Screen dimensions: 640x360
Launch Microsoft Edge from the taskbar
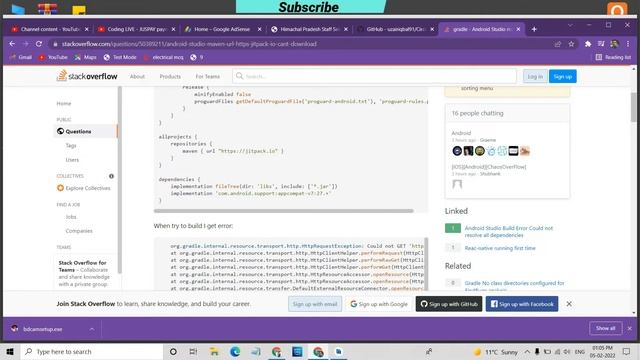235,351
